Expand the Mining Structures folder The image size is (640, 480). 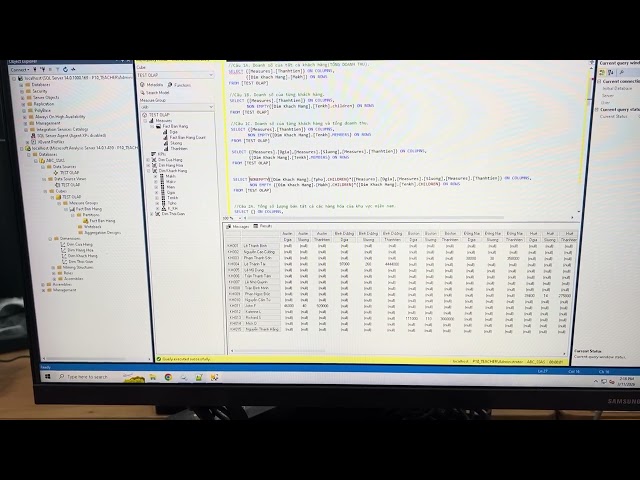pyautogui.click(x=53, y=268)
